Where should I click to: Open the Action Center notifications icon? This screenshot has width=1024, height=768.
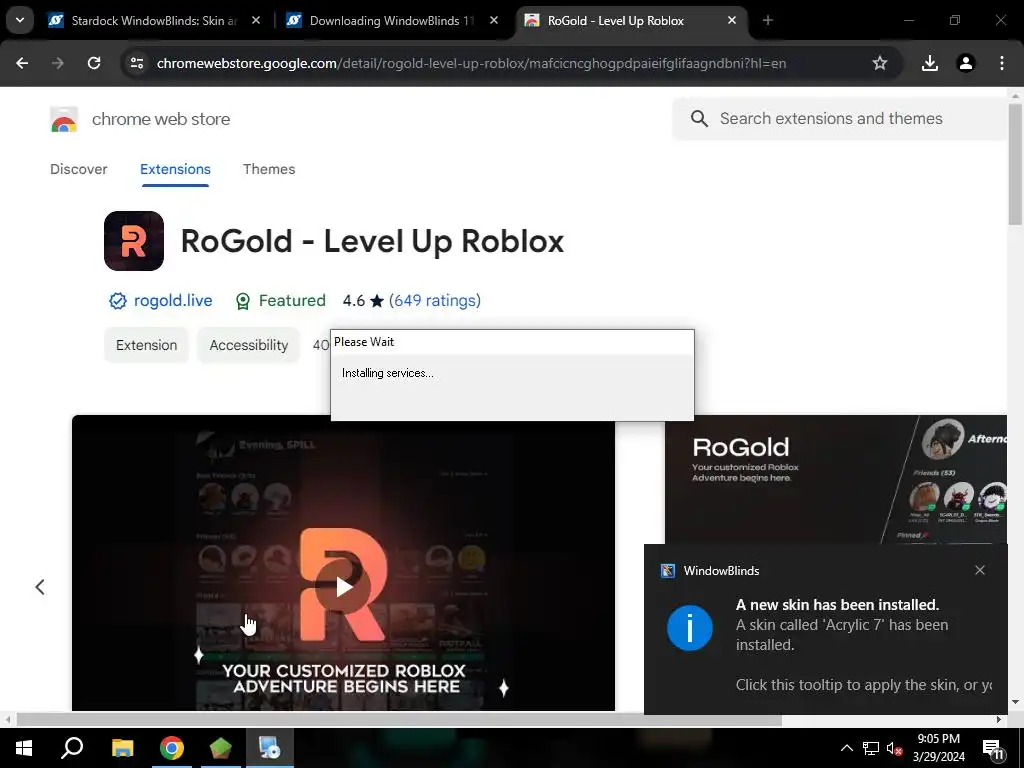993,749
